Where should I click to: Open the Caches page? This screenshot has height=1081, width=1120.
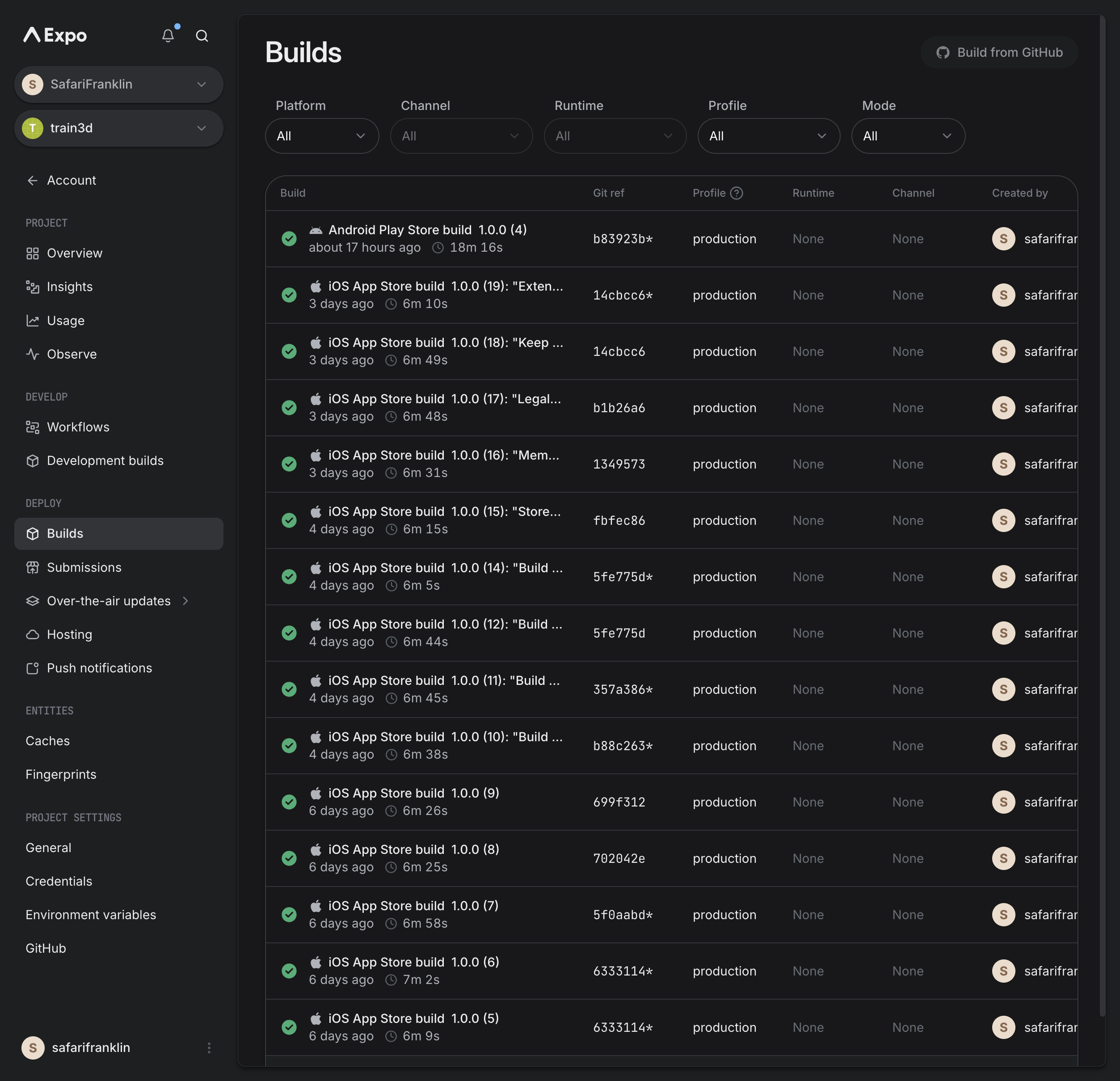pyautogui.click(x=48, y=741)
